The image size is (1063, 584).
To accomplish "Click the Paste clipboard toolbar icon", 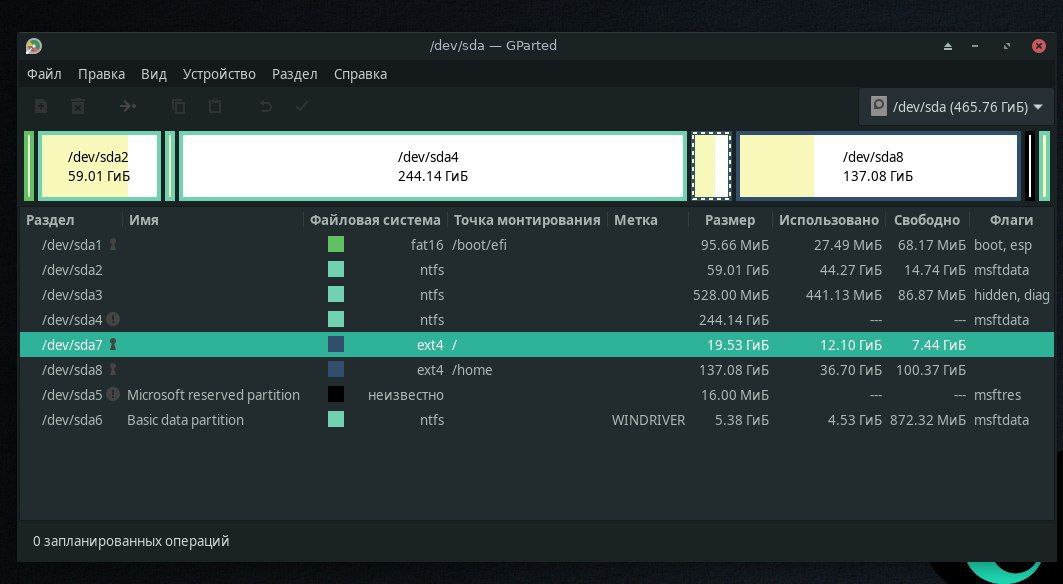I will (215, 106).
